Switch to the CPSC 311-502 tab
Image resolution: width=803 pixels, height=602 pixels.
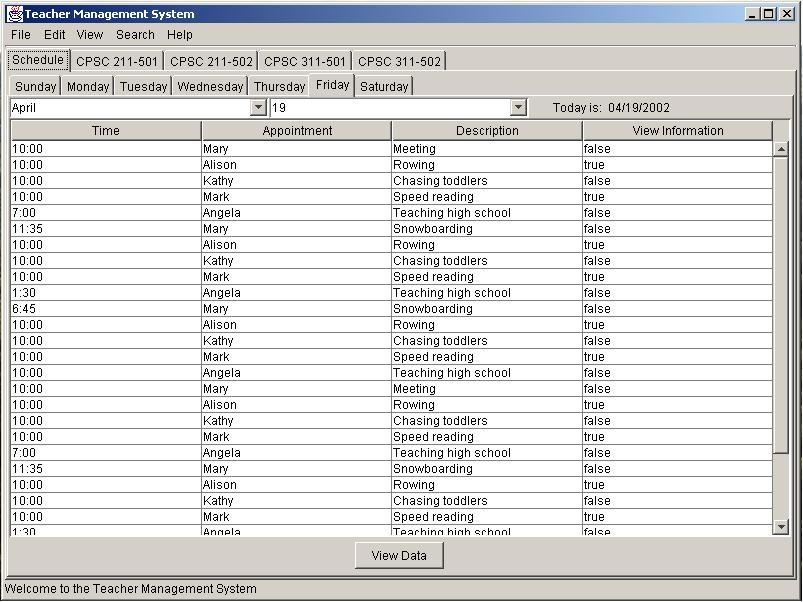coord(399,60)
